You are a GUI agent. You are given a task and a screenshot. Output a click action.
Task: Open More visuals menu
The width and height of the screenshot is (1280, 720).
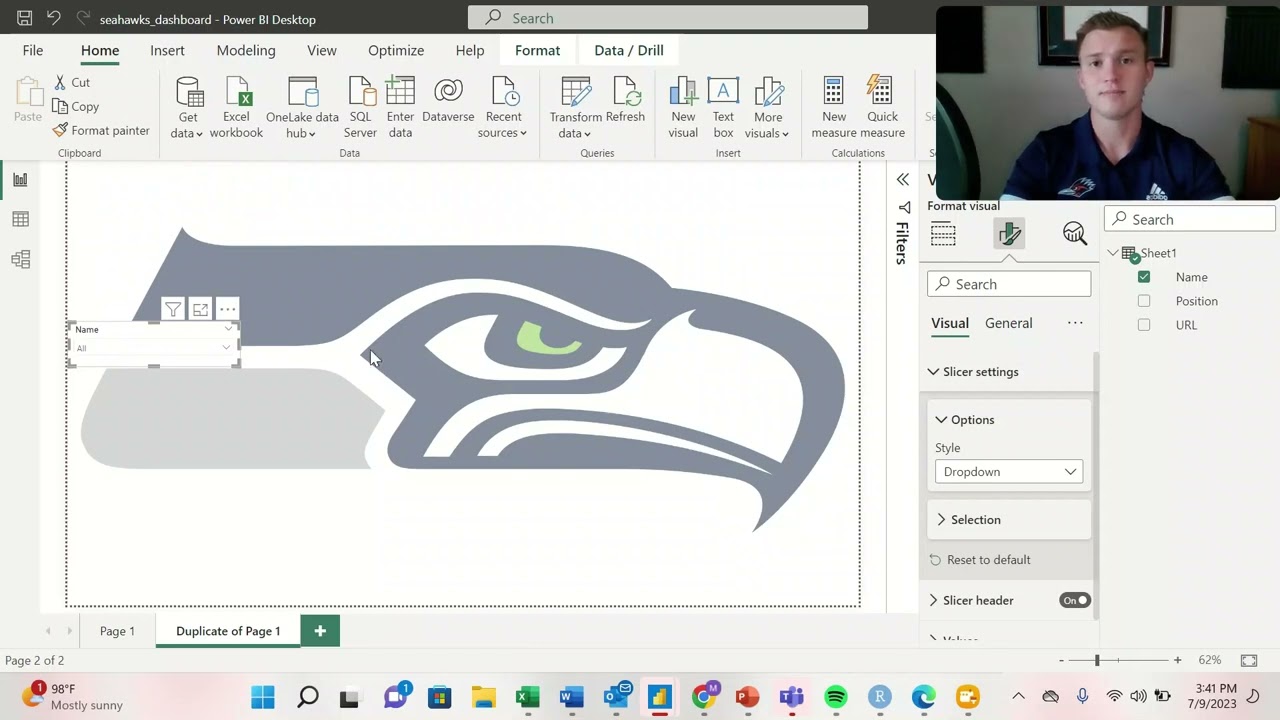[x=768, y=108]
